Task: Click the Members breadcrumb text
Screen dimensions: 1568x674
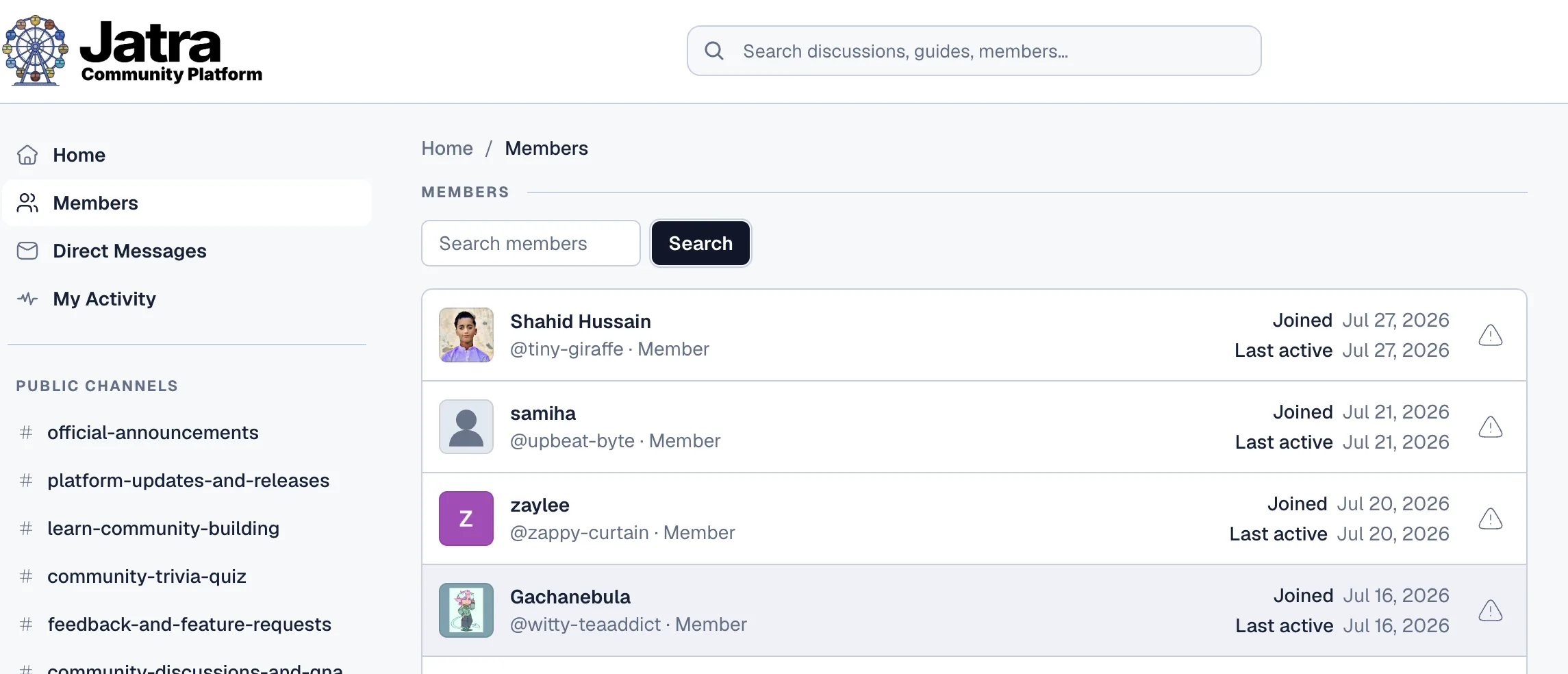Action: 546,148
